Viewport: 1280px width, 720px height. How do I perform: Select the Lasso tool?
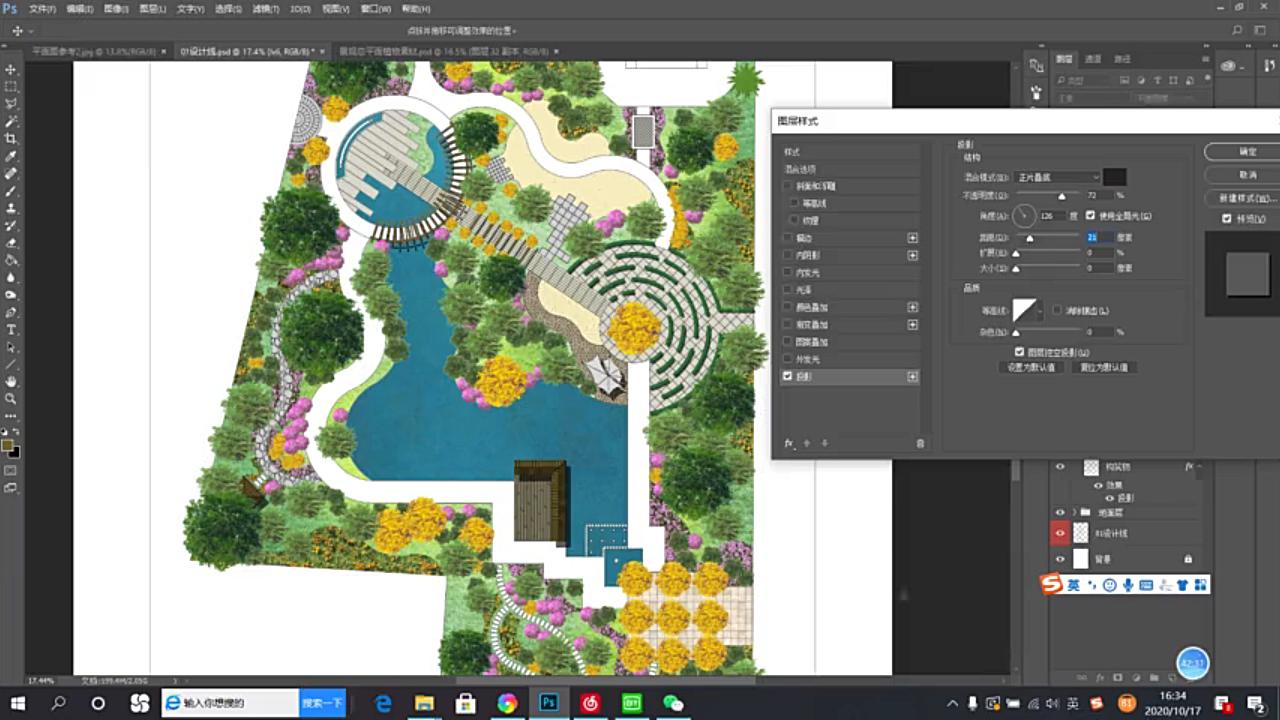point(11,103)
